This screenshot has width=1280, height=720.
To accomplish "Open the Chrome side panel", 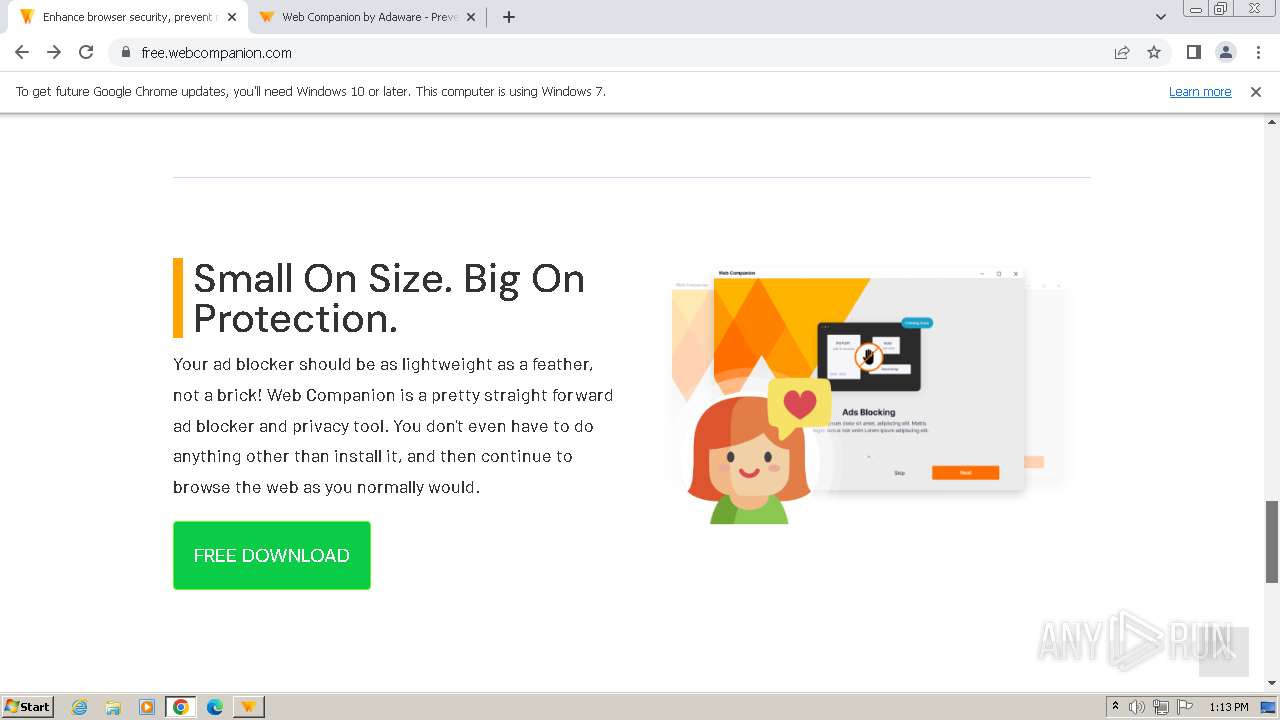I will pyautogui.click(x=1193, y=52).
